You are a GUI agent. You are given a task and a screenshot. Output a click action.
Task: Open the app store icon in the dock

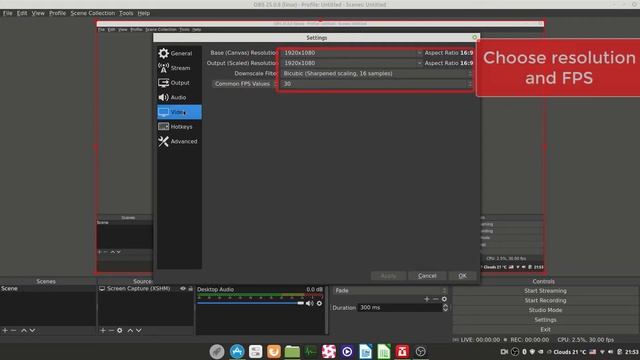tap(237, 351)
